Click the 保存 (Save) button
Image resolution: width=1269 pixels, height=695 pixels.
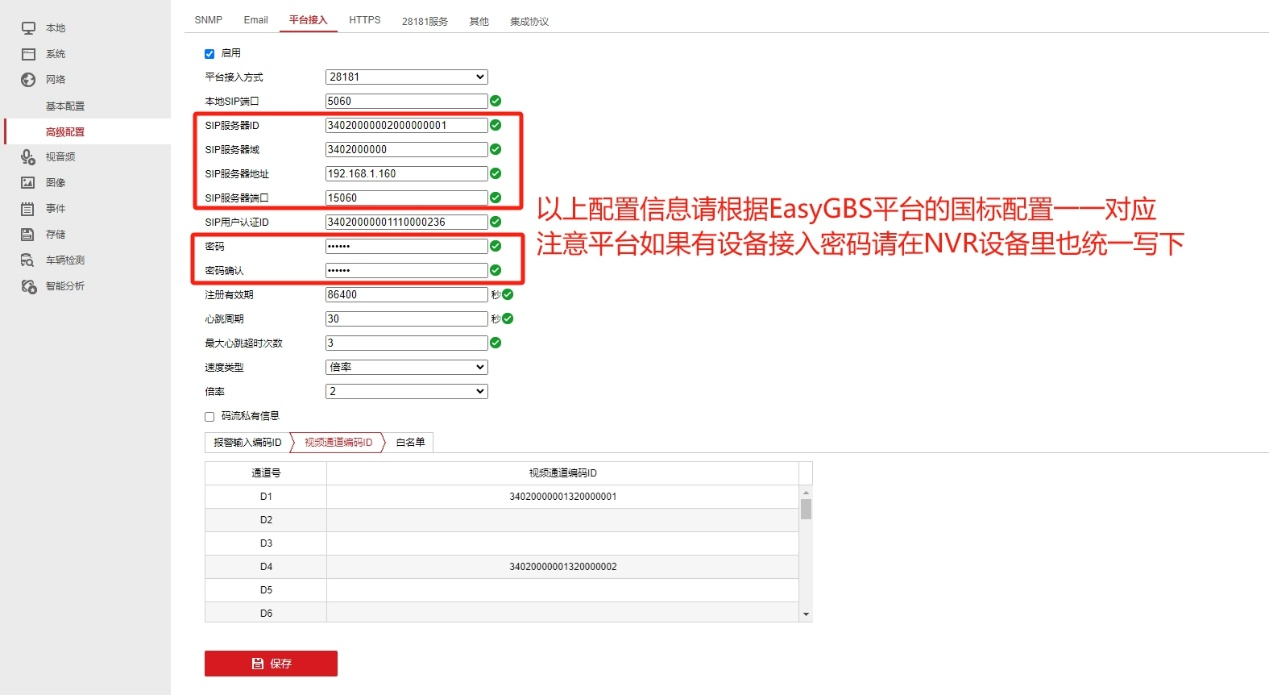(x=270, y=663)
